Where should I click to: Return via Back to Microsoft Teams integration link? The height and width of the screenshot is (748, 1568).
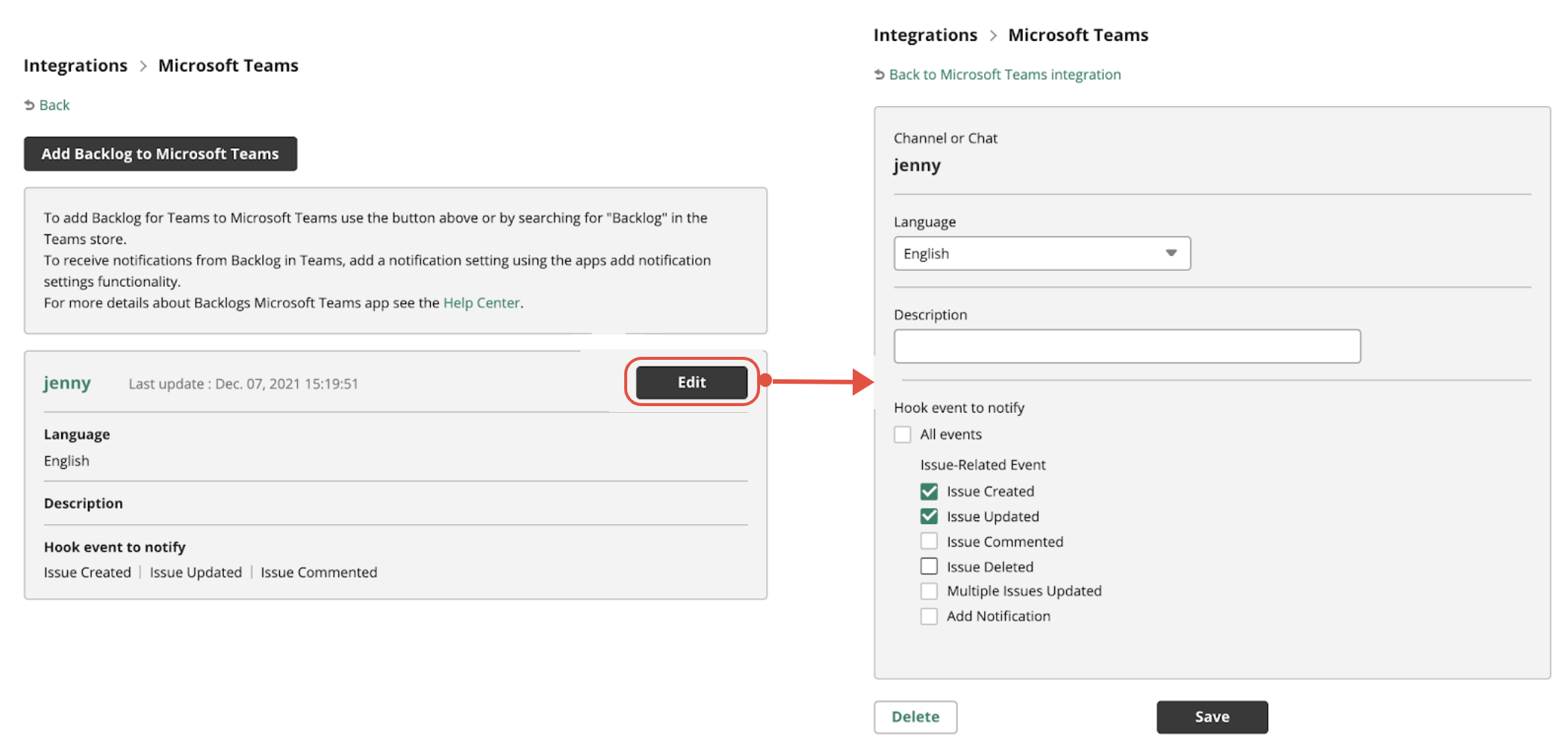pos(1005,75)
